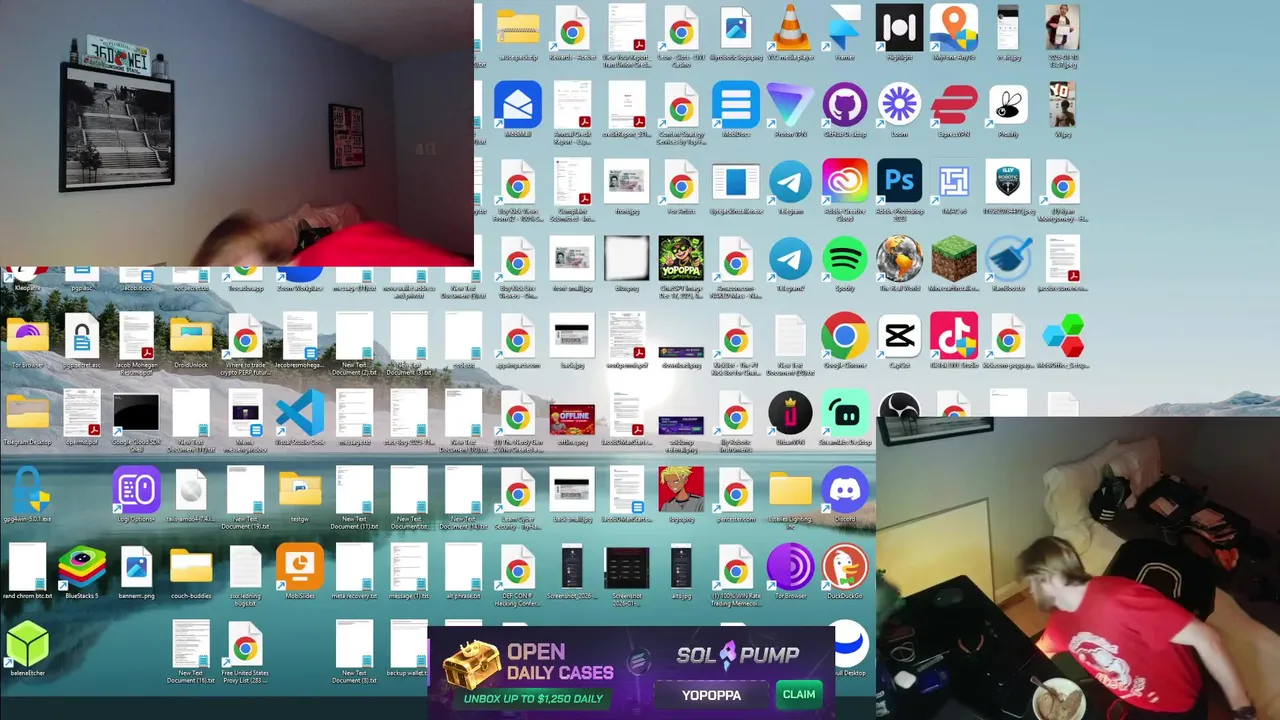Launch the Google Chrome browser shortcut

[x=845, y=337]
